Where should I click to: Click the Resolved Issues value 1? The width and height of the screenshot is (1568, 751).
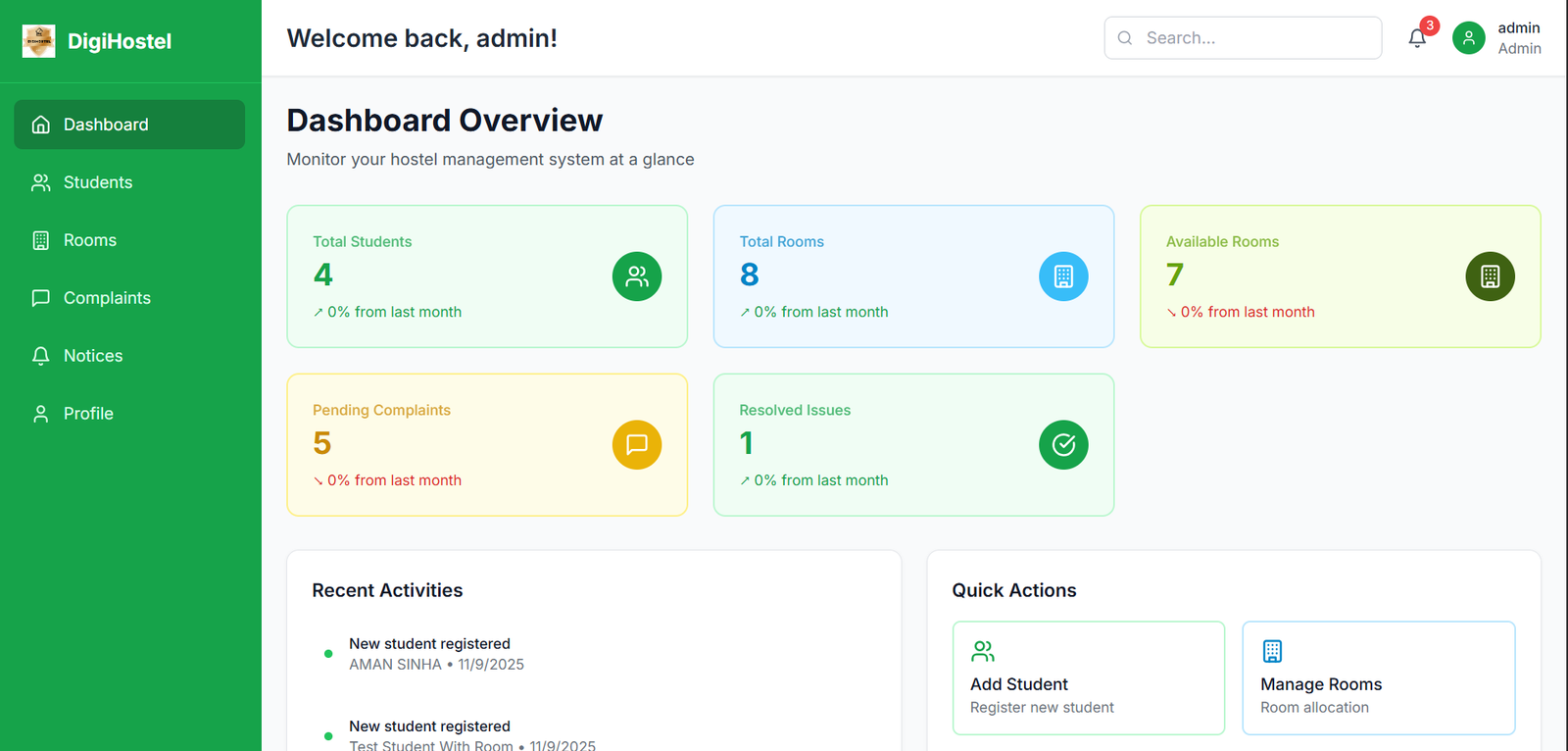coord(747,443)
